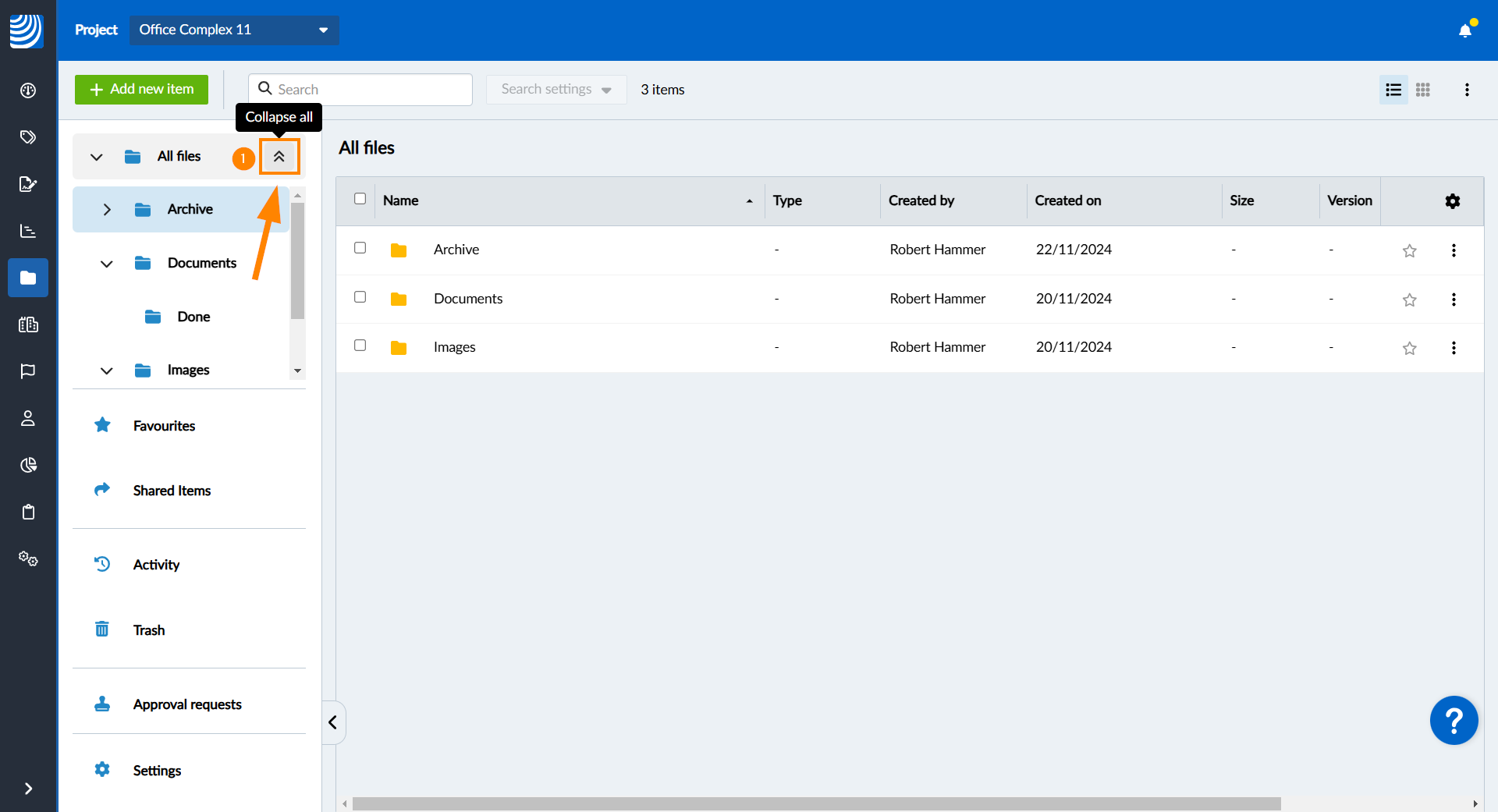Click the notification bell icon

(1465, 30)
